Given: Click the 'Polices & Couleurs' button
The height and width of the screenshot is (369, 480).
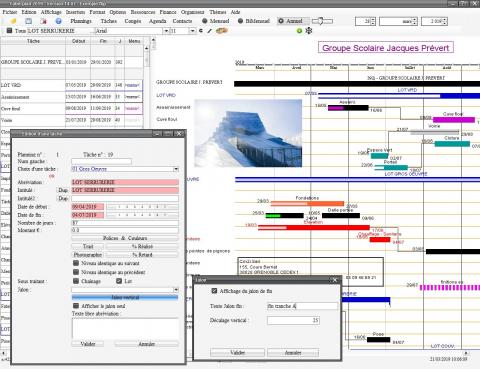Looking at the screenshot, I should 125,238.
